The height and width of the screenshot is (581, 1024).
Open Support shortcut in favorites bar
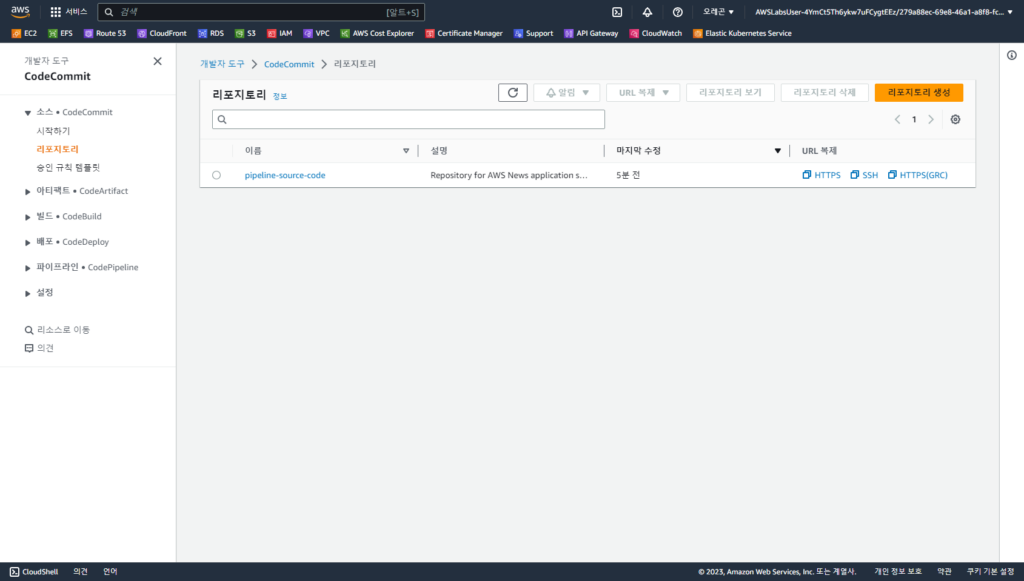[x=534, y=33]
